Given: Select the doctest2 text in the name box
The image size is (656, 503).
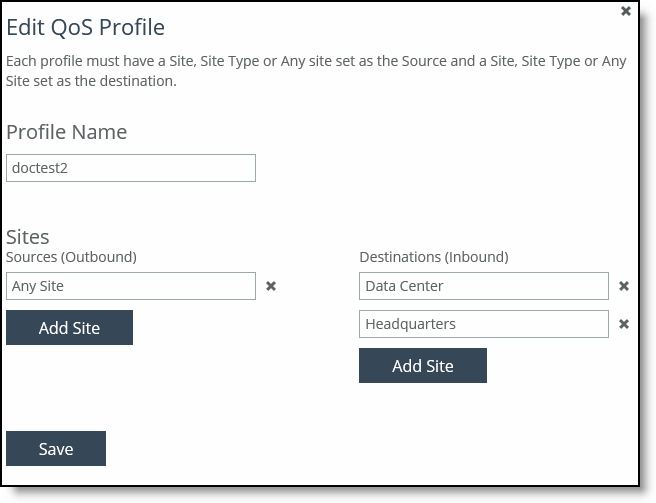Looking at the screenshot, I should coord(40,168).
